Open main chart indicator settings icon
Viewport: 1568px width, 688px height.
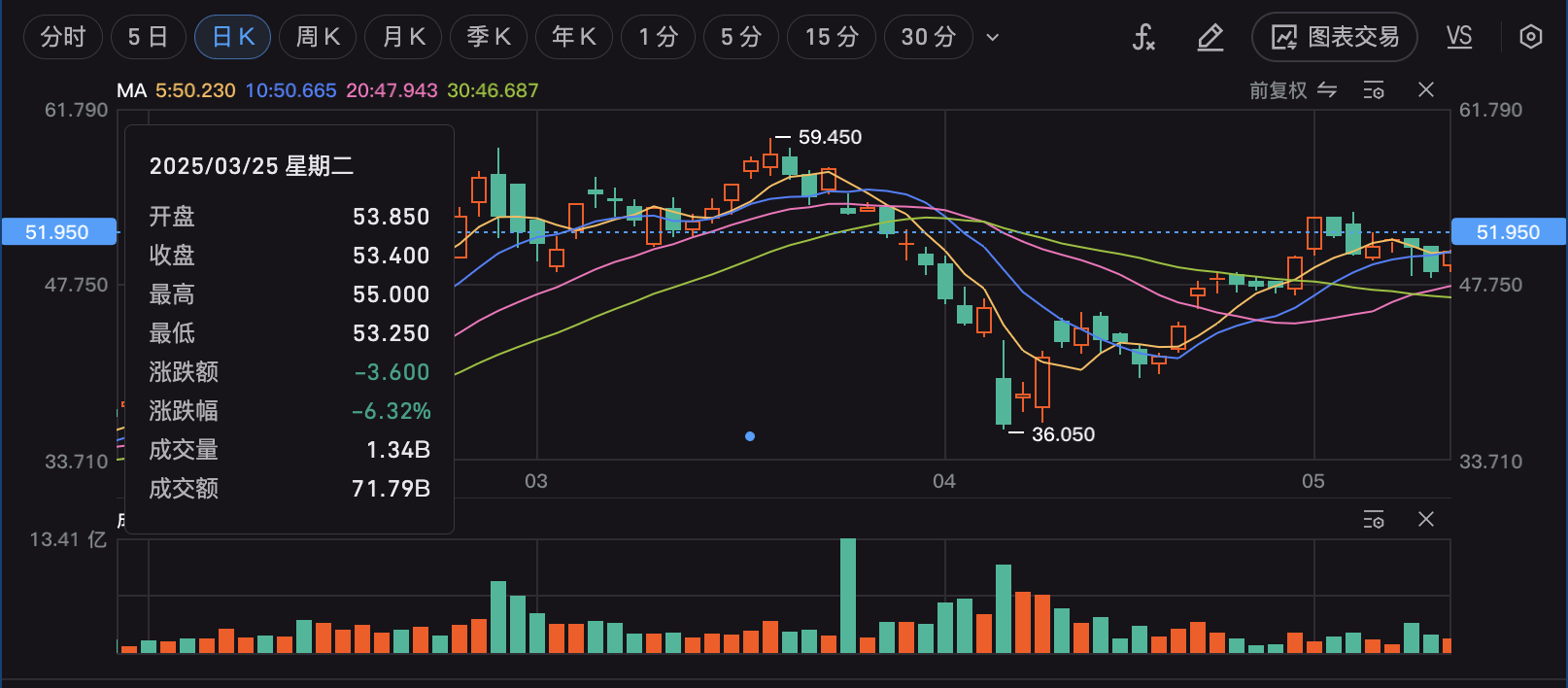1374,90
